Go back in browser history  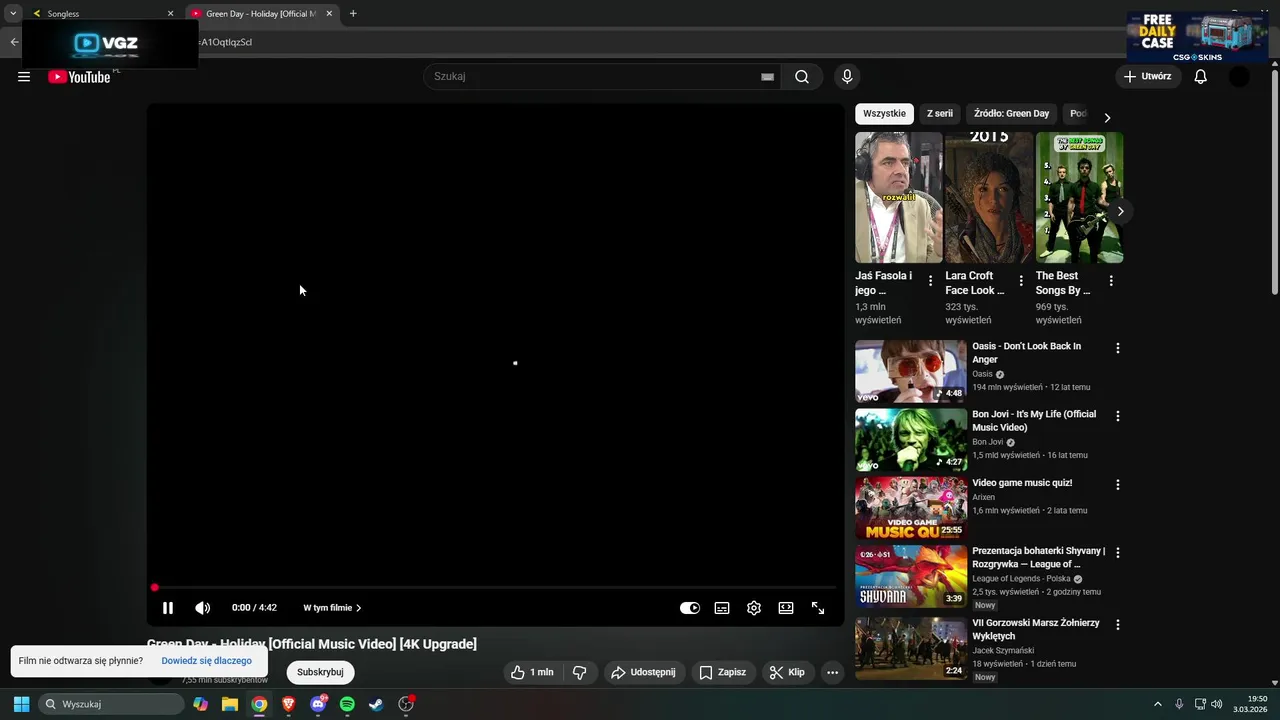pos(14,42)
